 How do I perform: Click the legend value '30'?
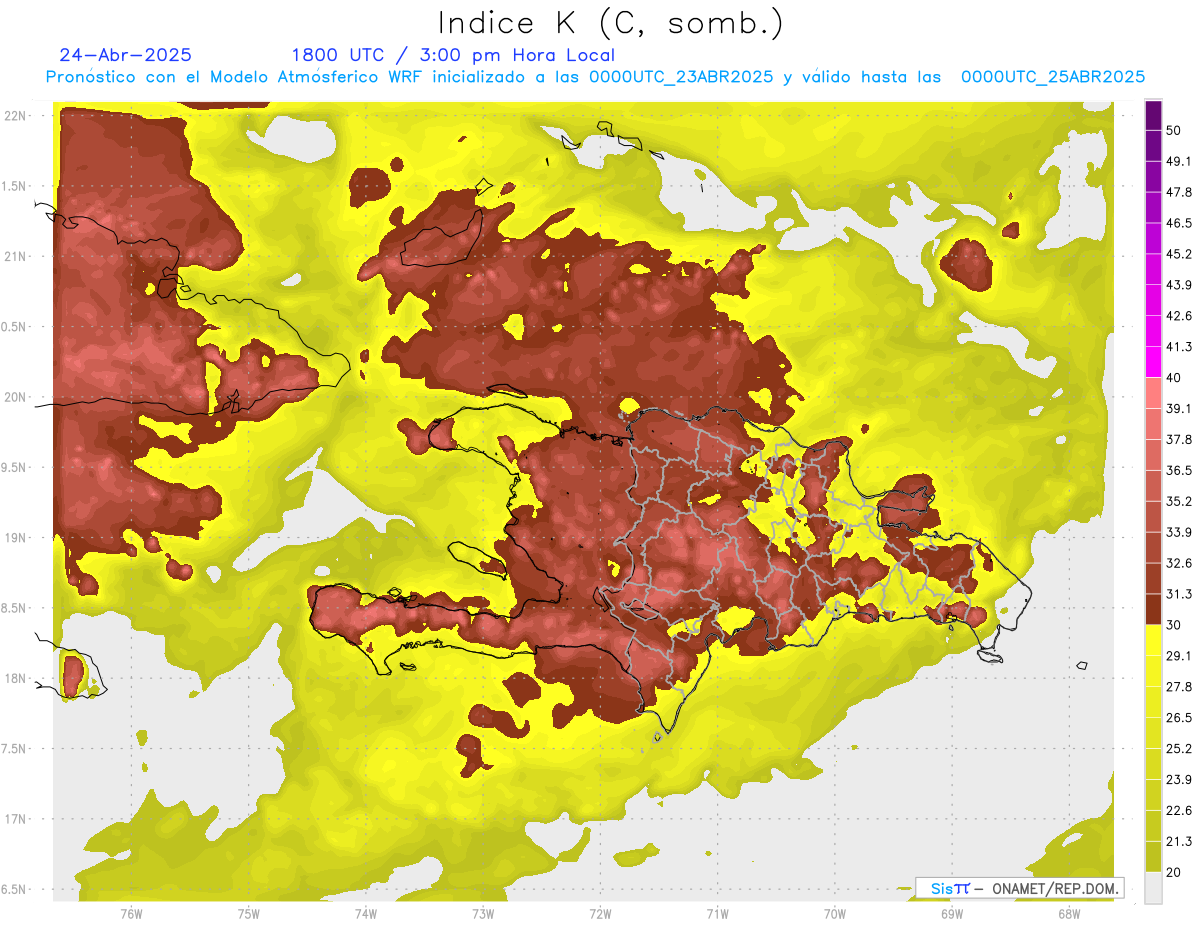(1174, 625)
